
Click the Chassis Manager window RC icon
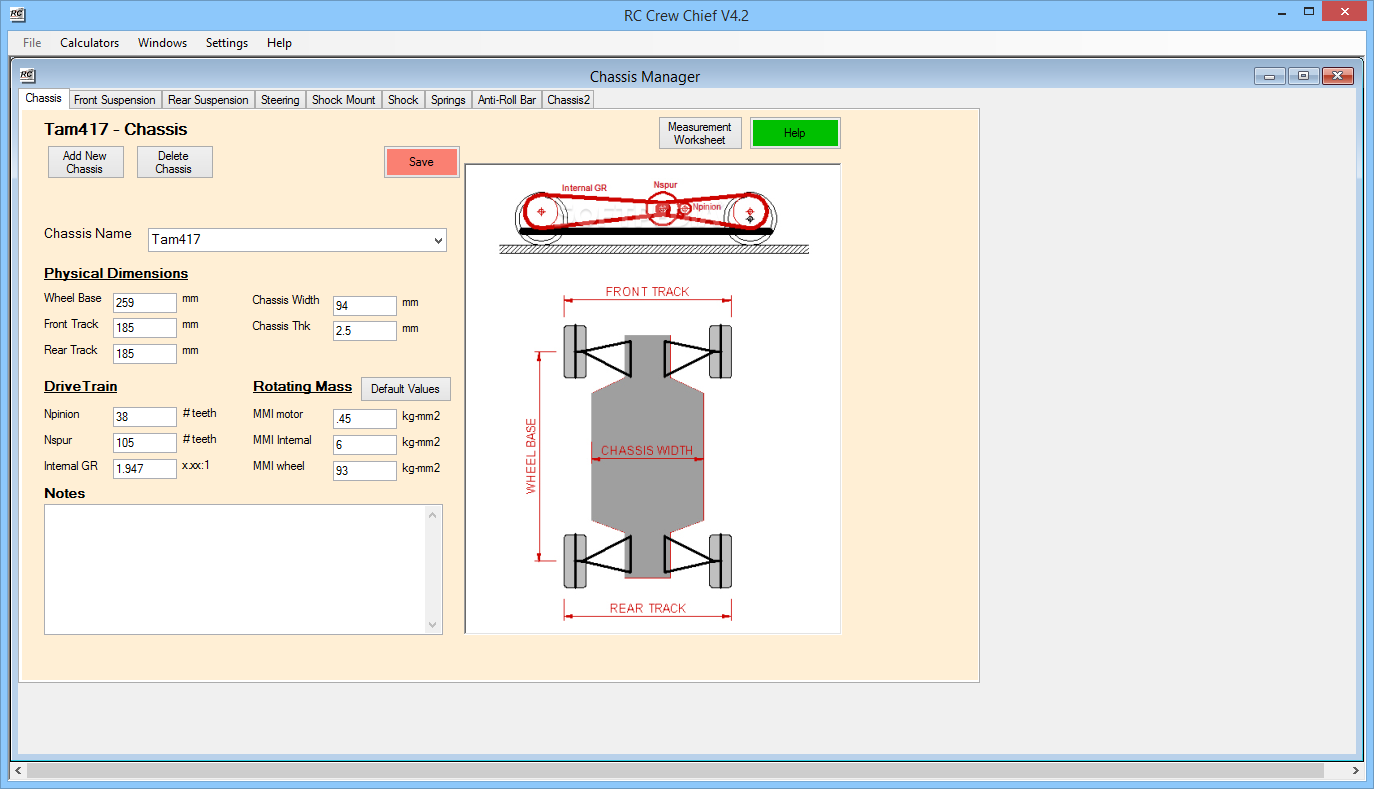(x=28, y=75)
